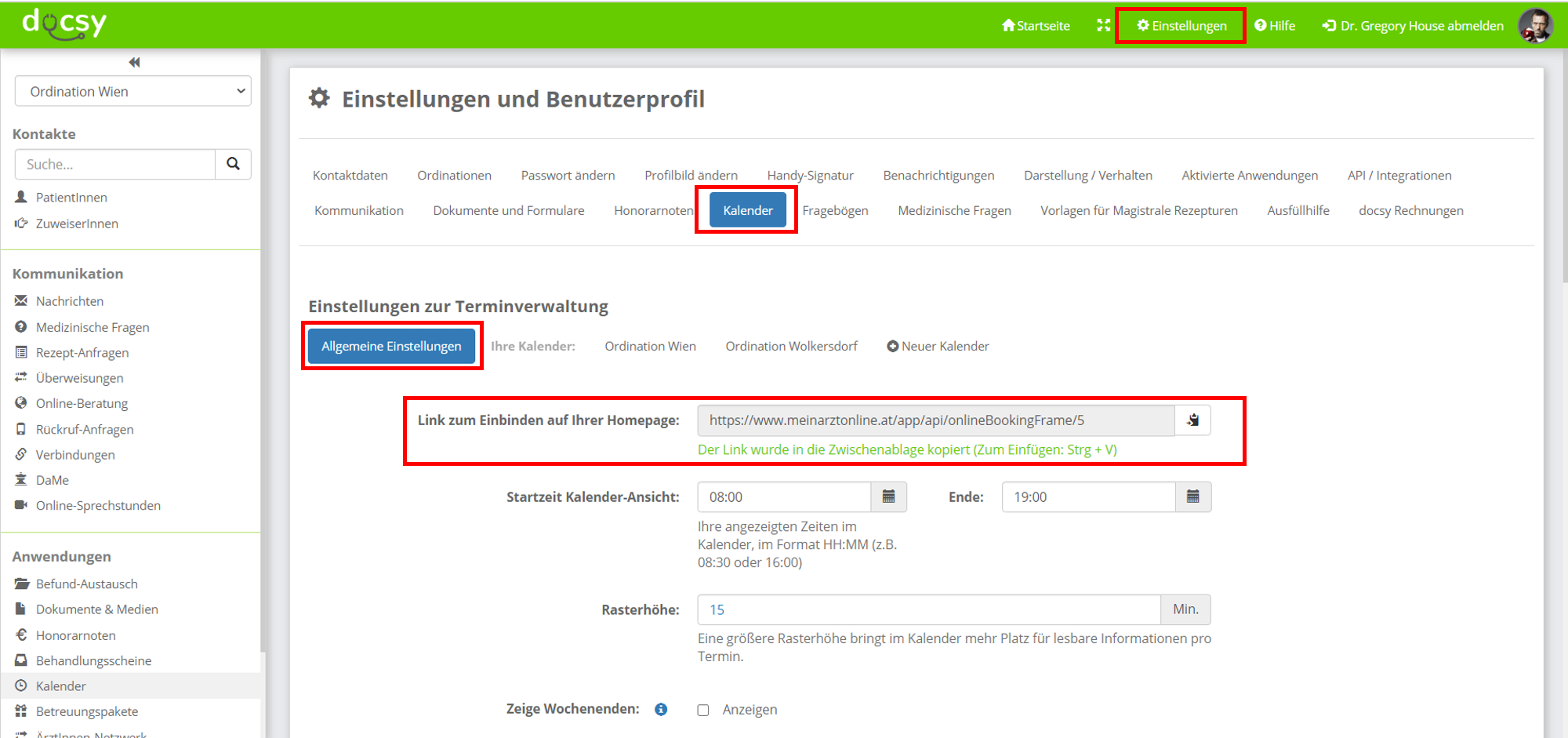Viewport: 1568px width, 738px height.
Task: Open the Ende time picker icon
Action: click(1192, 497)
